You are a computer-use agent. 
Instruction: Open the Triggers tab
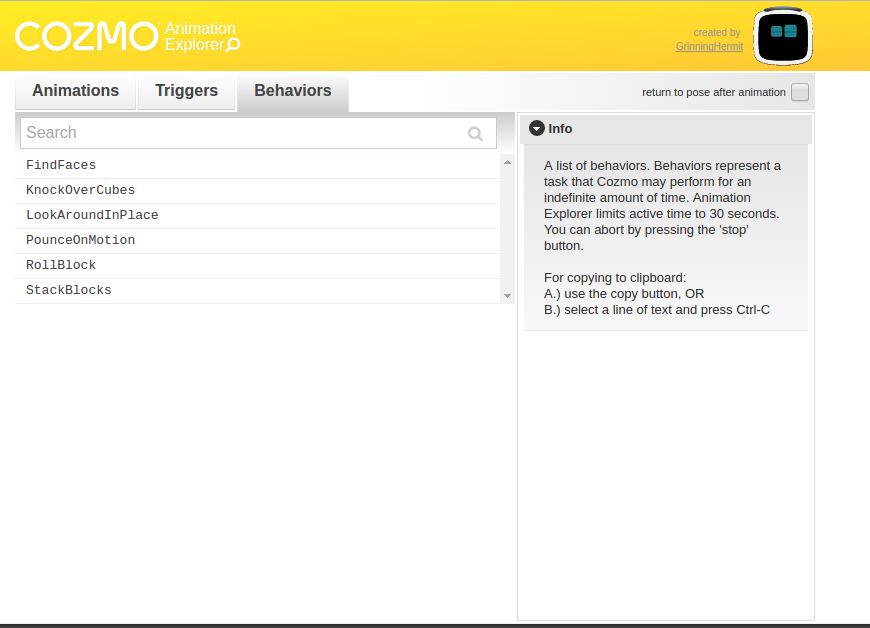pyautogui.click(x=186, y=91)
